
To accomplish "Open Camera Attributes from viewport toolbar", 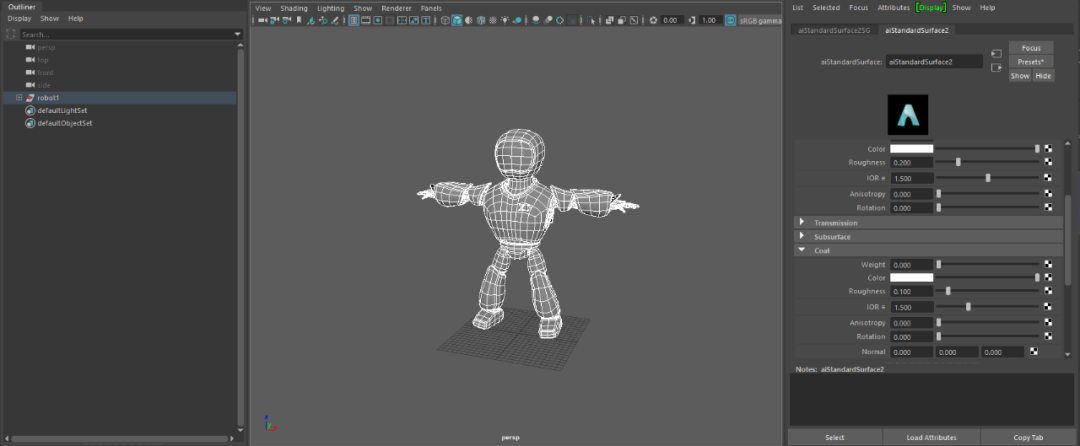I will [x=287, y=21].
